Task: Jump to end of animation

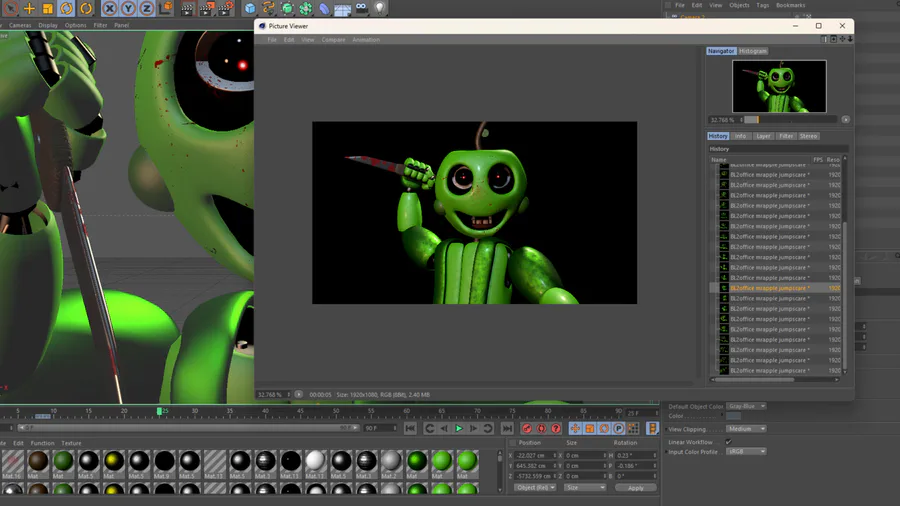Action: pos(507,429)
